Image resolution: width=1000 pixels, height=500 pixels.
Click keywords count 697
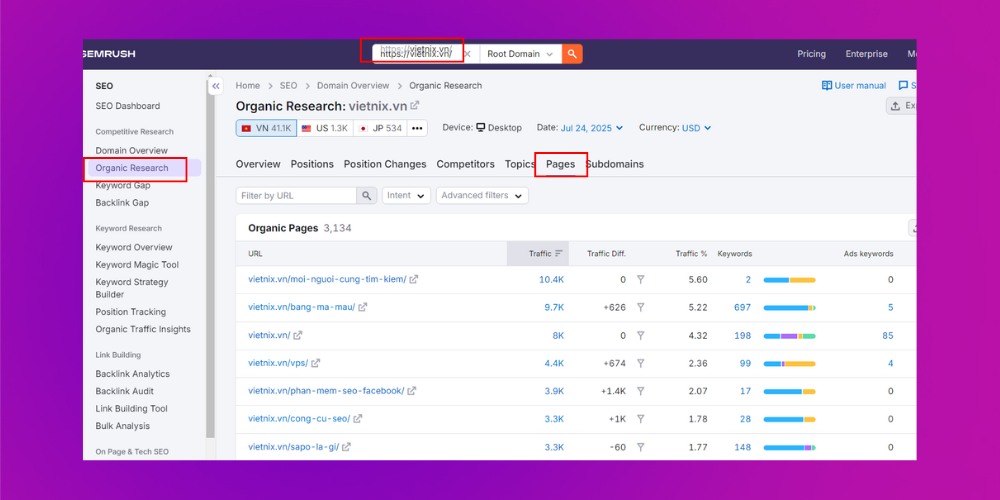pyautogui.click(x=742, y=307)
